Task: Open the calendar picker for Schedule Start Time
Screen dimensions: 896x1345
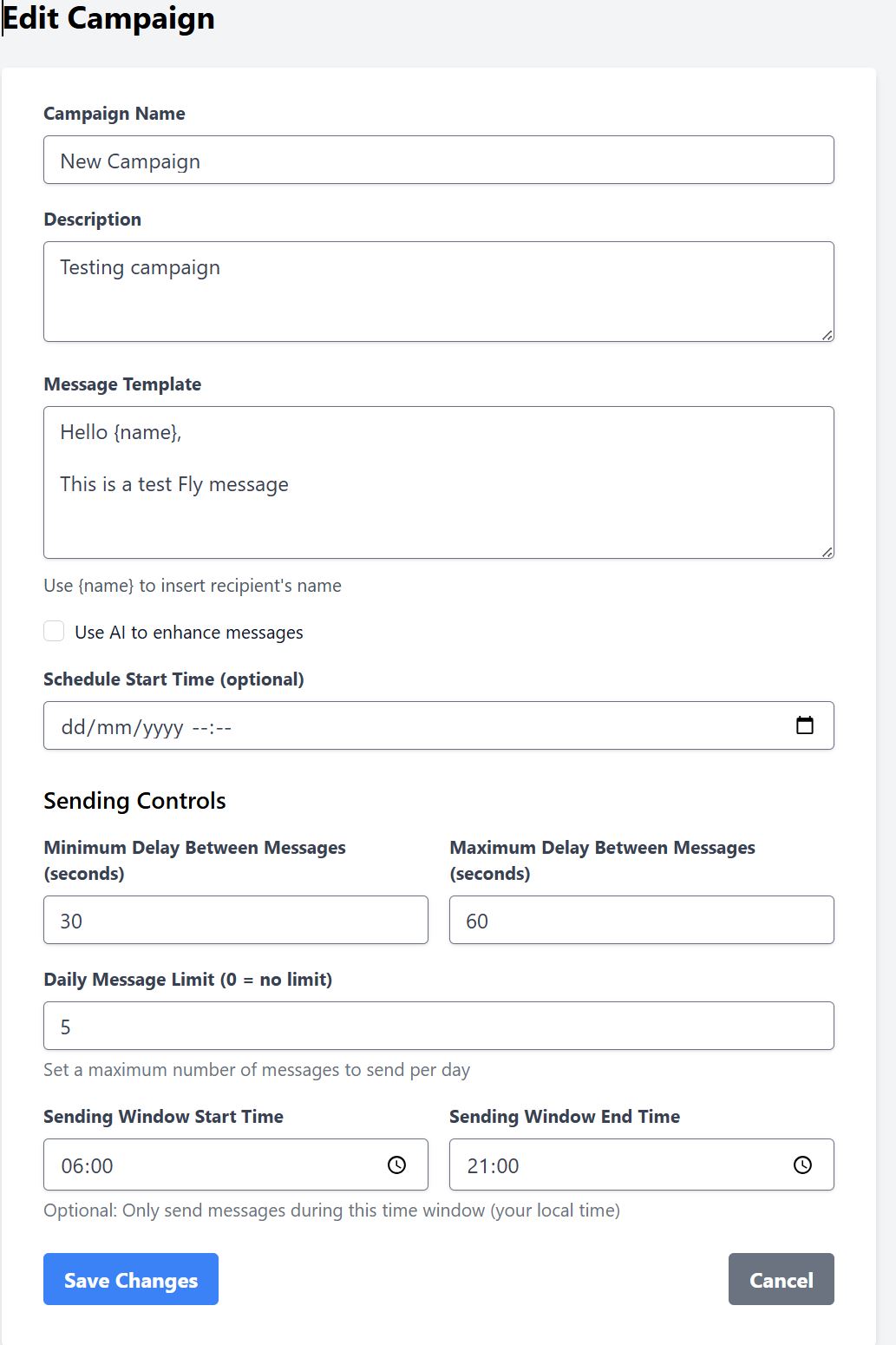Action: (x=804, y=725)
